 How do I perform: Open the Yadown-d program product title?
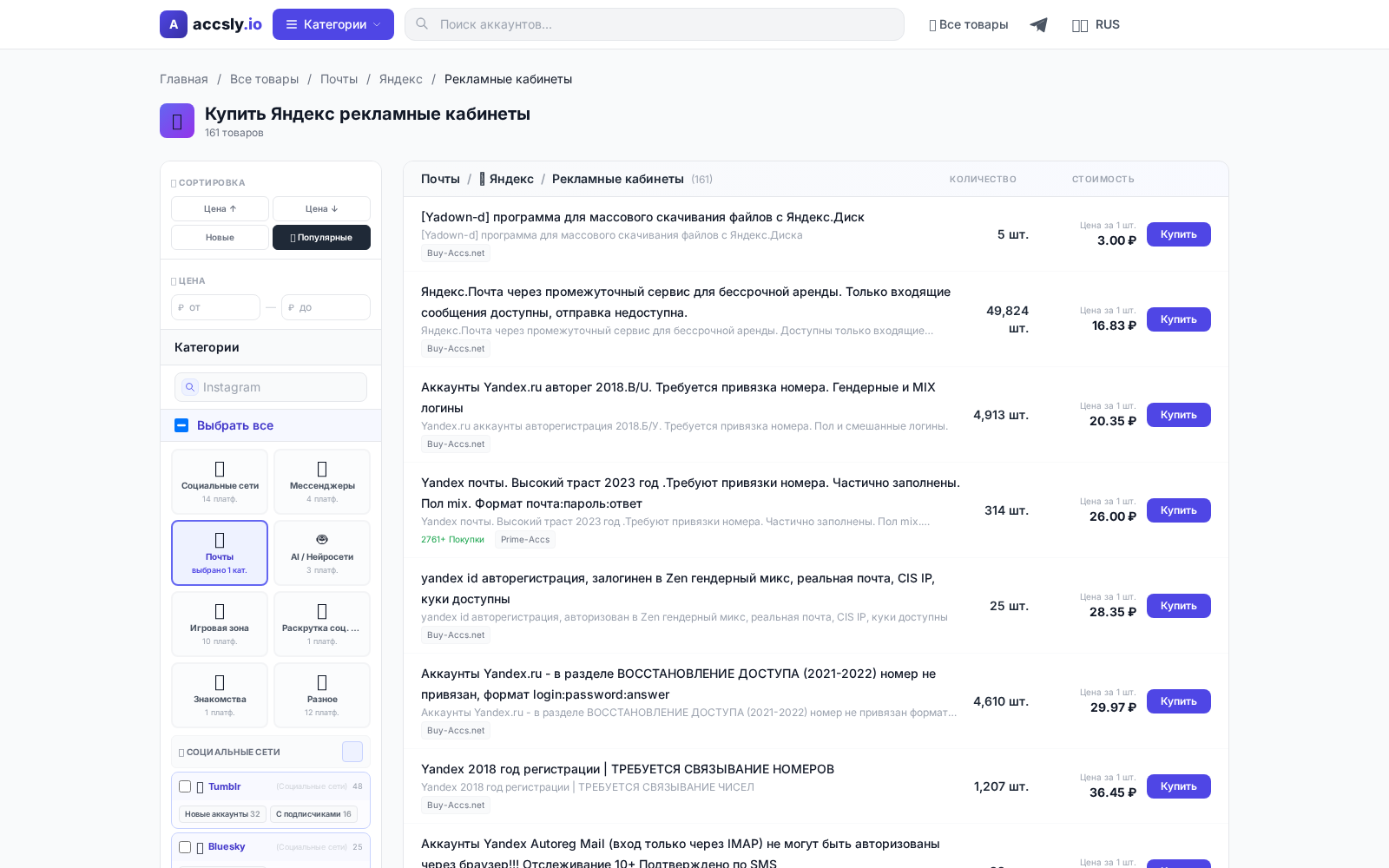click(x=642, y=217)
